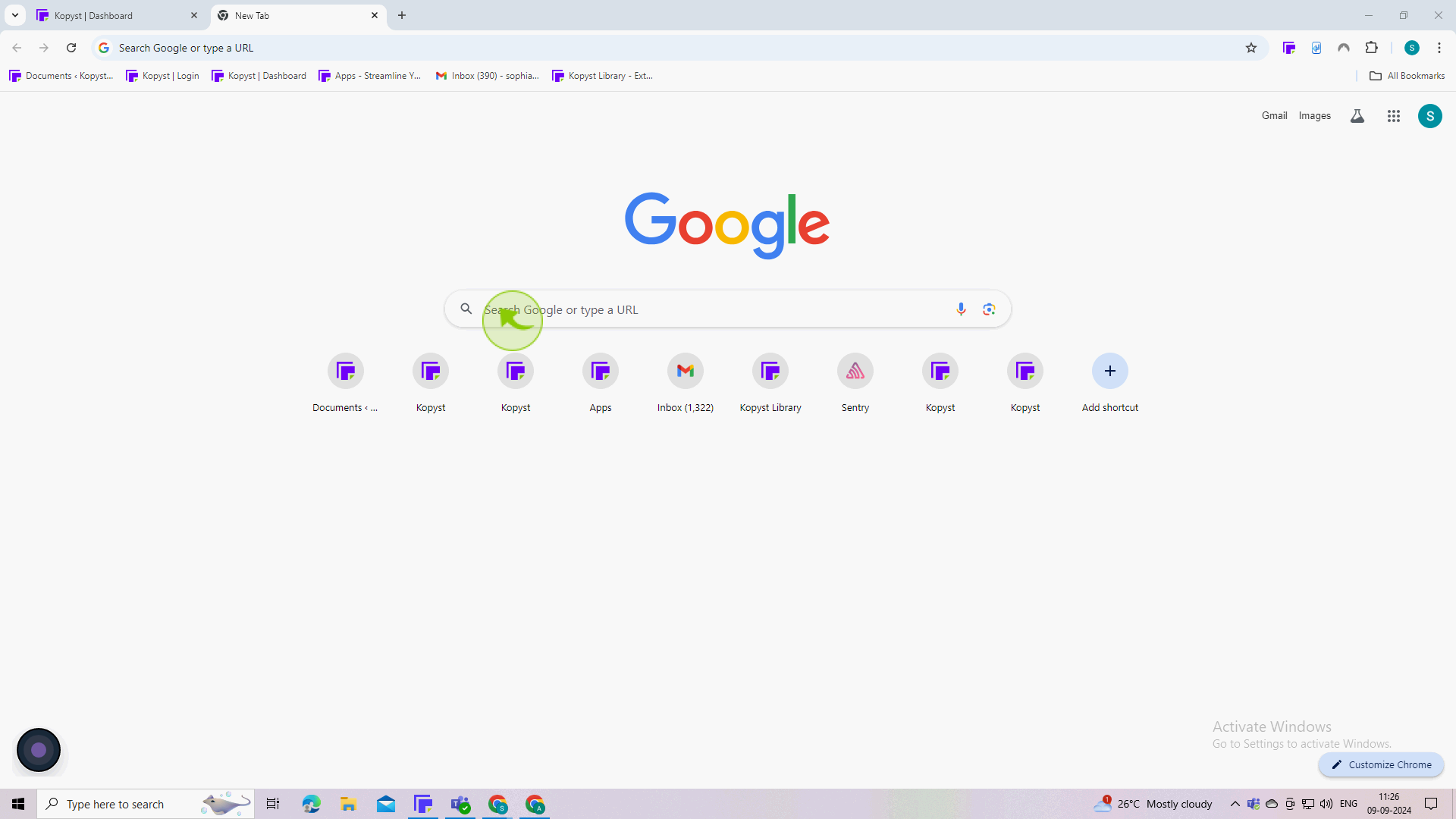Open the Extensions puzzle-piece menu
This screenshot has height=819, width=1456.
tap(1371, 48)
